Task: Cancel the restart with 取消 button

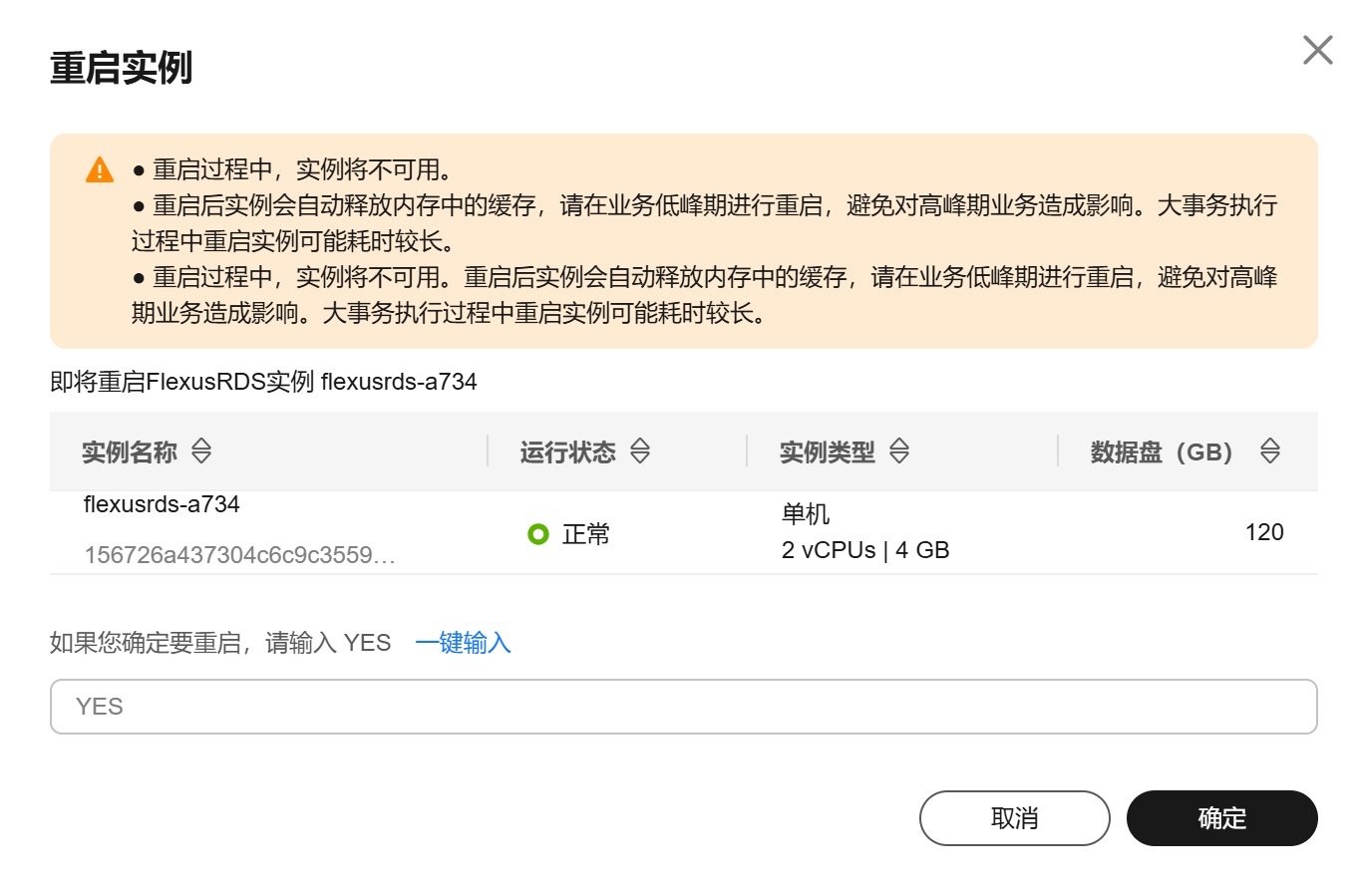Action: [1015, 818]
